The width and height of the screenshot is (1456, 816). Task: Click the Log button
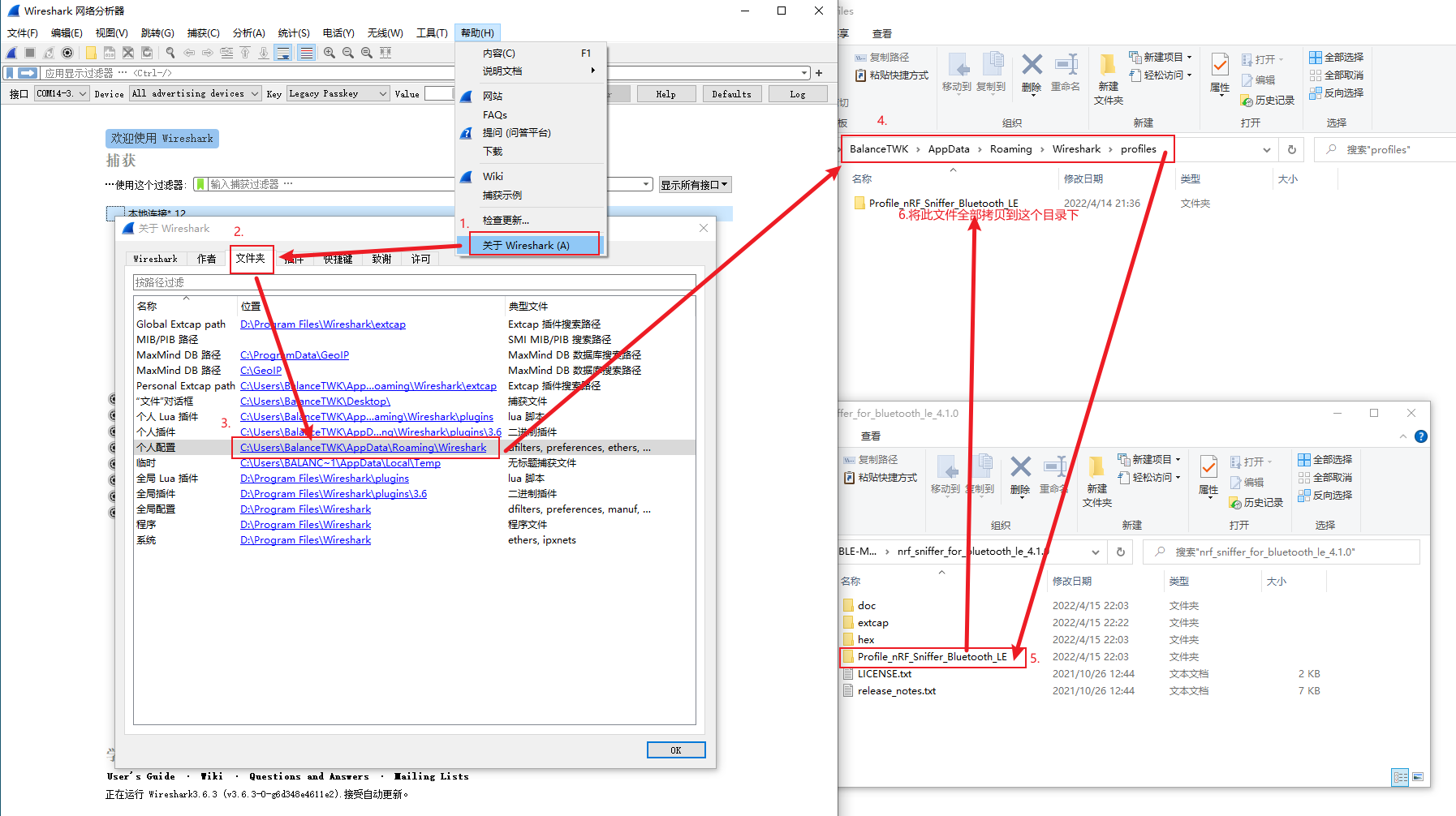(x=798, y=94)
